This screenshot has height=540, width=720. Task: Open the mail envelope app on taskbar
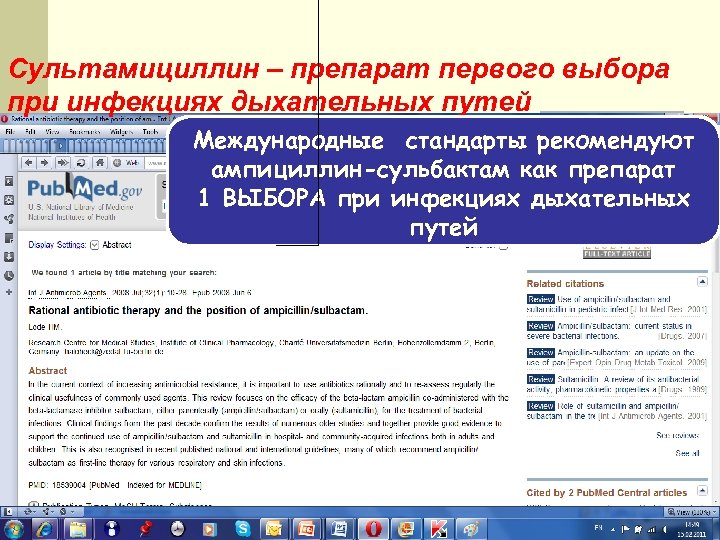click(x=274, y=529)
